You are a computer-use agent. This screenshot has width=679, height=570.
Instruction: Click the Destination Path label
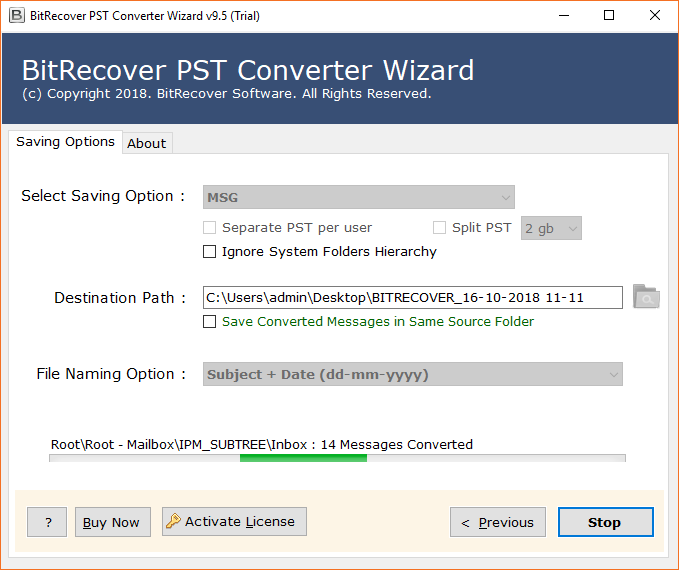[120, 298]
